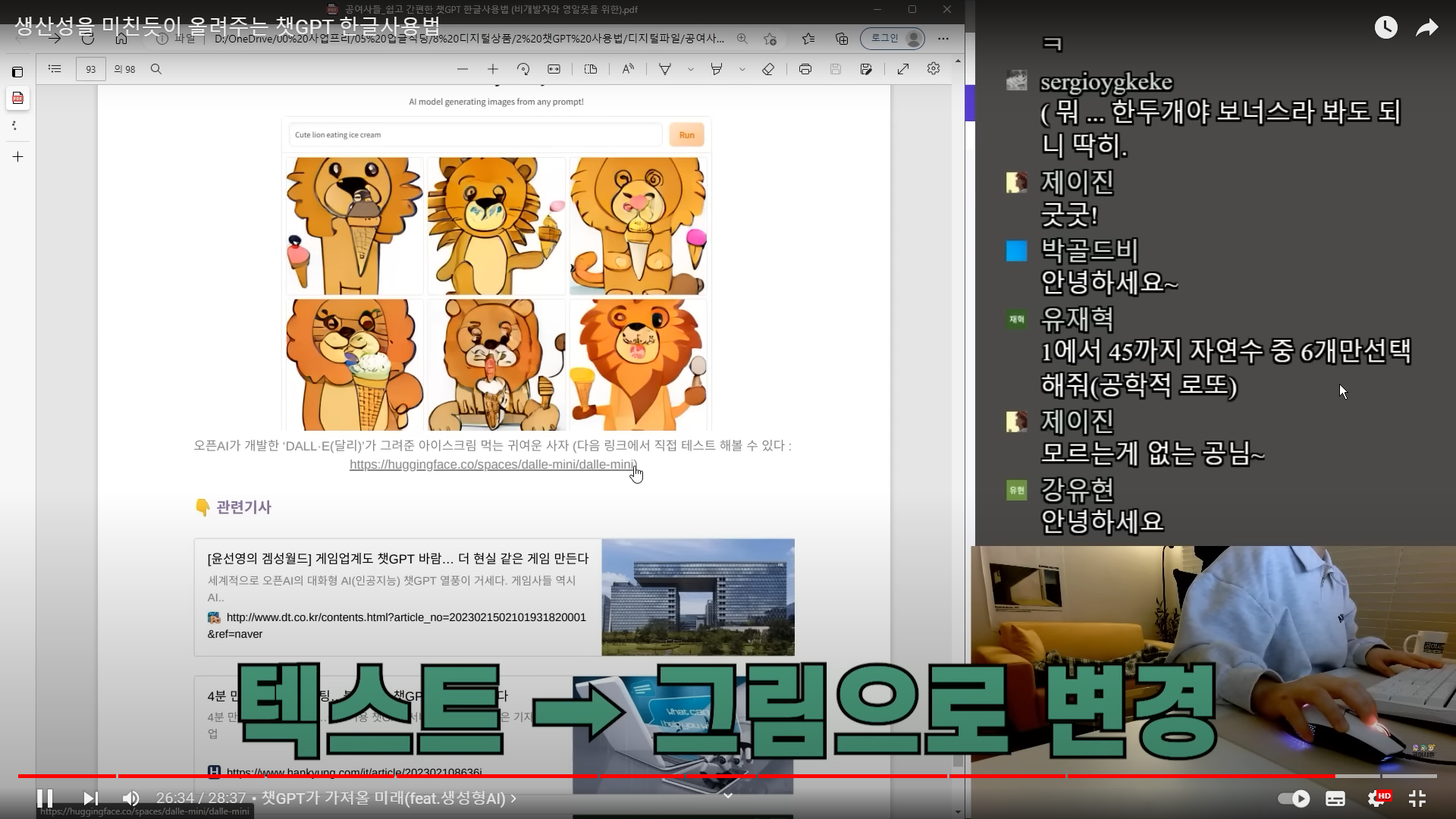Click the chat username 강유현

[1077, 489]
